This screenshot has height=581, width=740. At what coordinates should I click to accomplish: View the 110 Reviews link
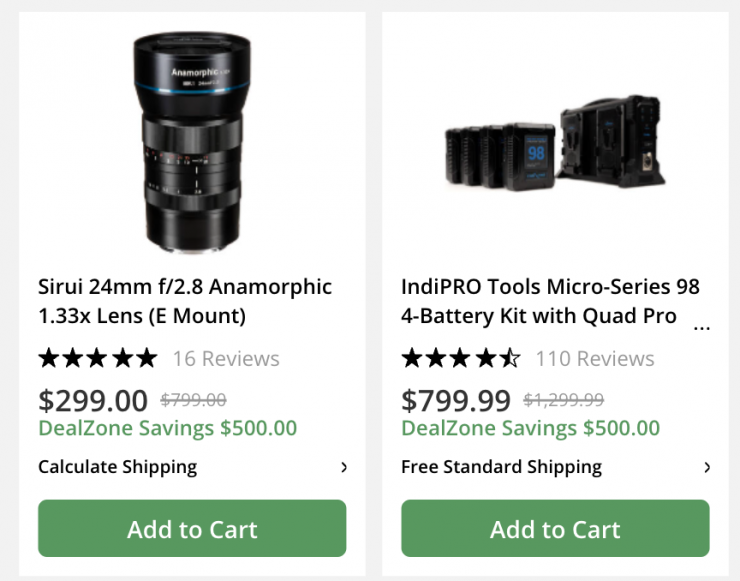(x=595, y=358)
